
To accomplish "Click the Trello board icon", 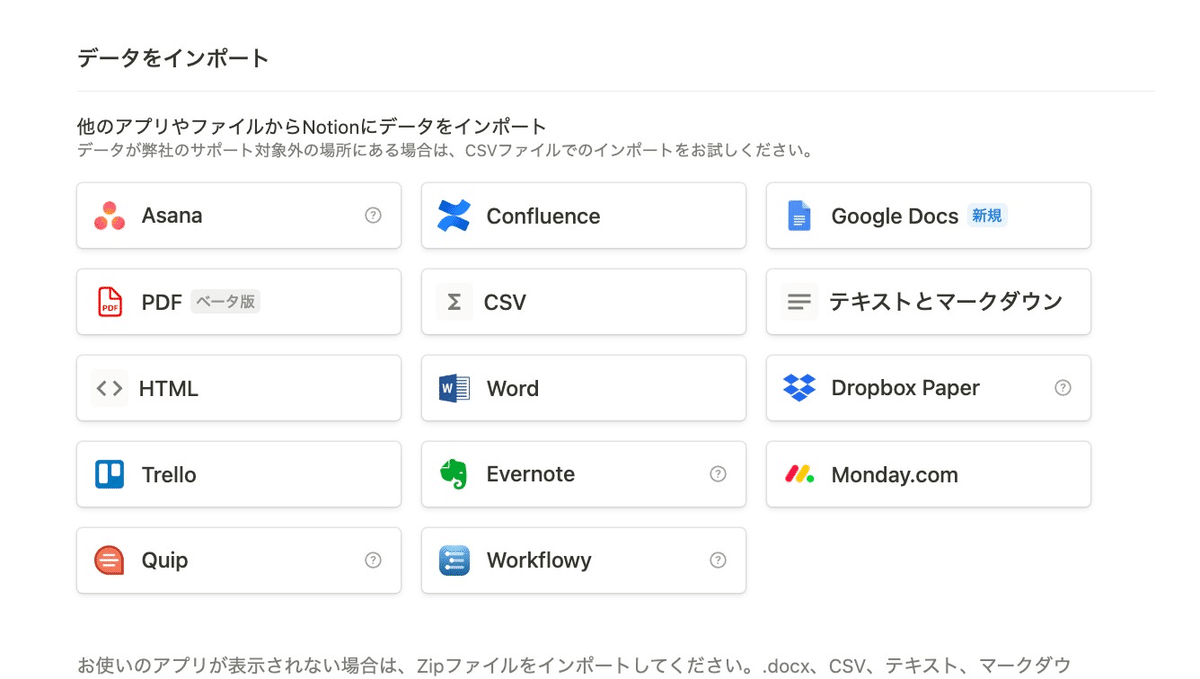I will pyautogui.click(x=109, y=474).
